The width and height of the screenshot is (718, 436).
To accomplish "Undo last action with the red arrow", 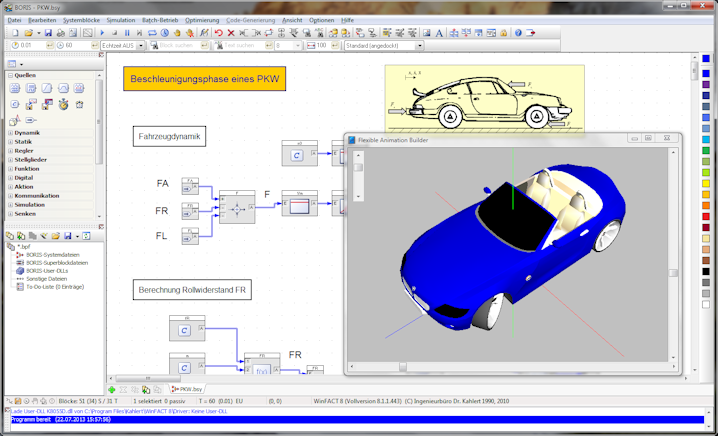I will (x=218, y=33).
